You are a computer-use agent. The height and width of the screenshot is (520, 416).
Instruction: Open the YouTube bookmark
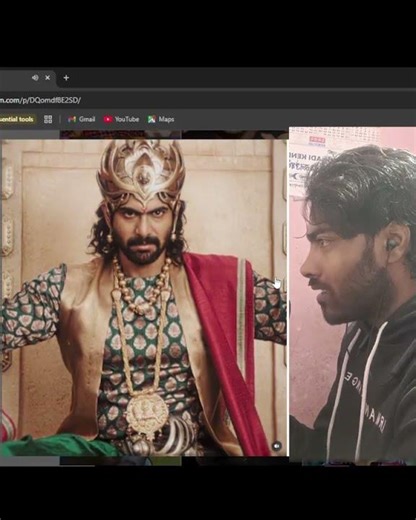[121, 119]
